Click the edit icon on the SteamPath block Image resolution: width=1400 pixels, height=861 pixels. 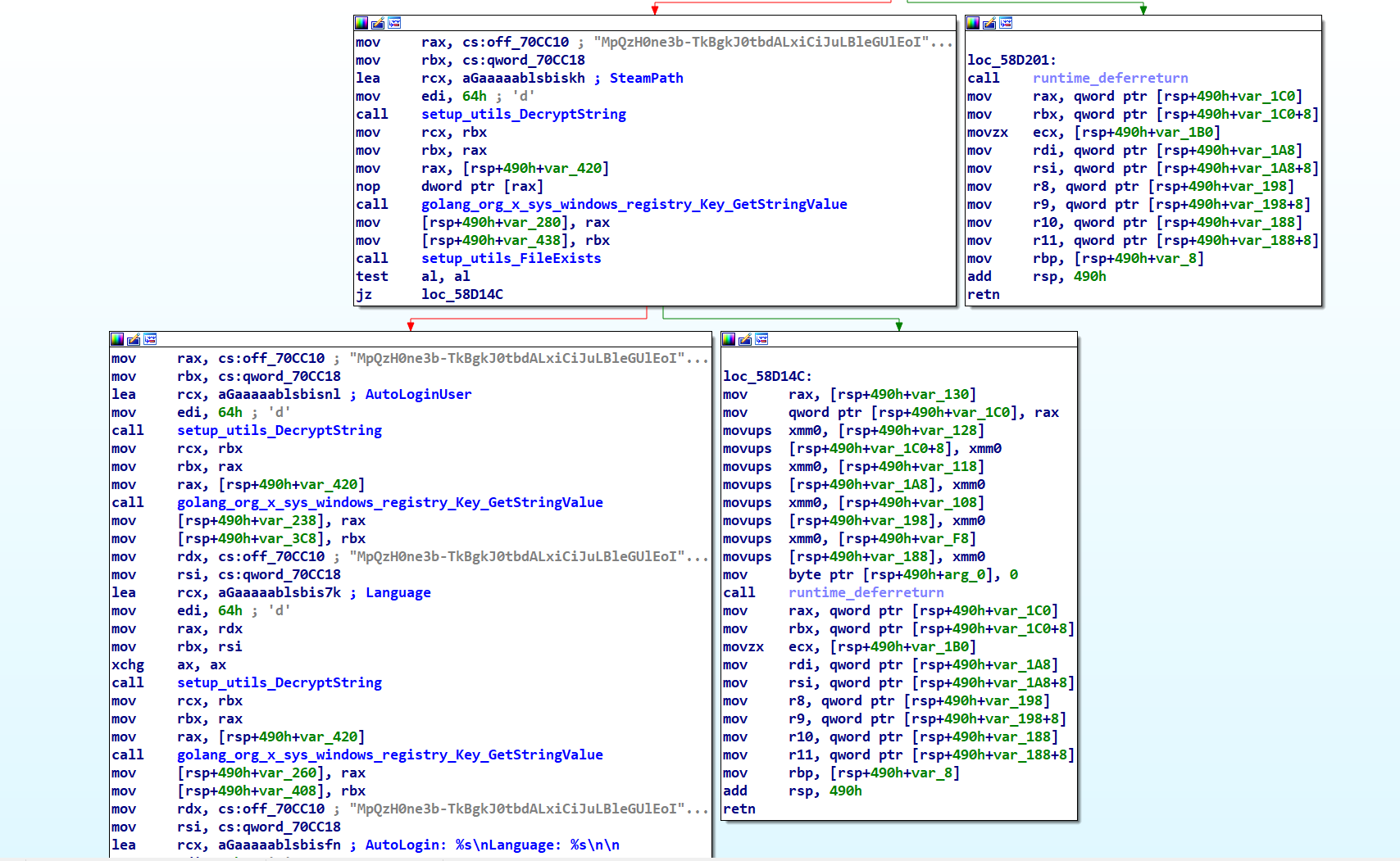pos(378,23)
